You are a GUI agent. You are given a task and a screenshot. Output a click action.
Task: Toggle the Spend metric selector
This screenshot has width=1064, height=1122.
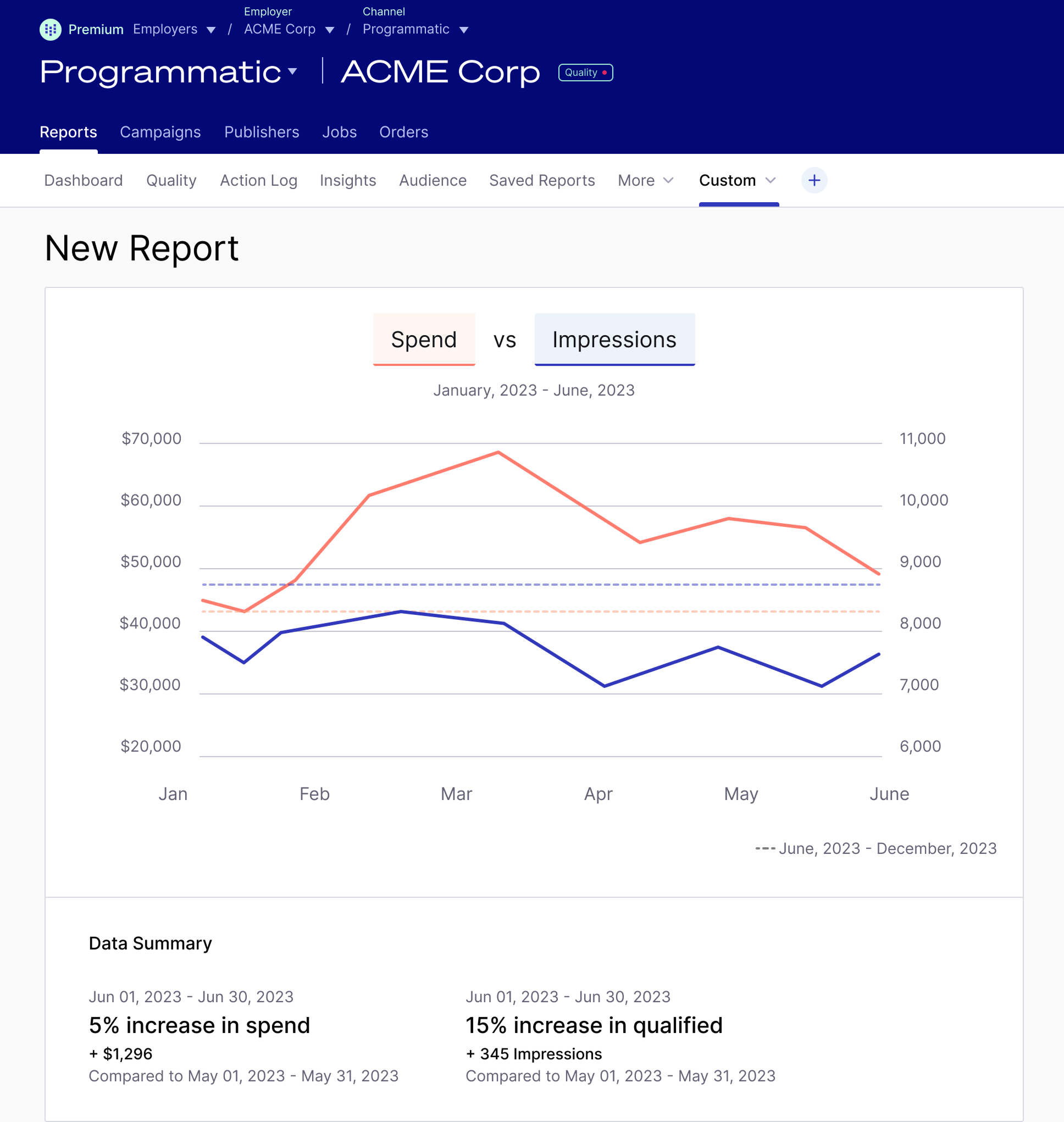(424, 339)
